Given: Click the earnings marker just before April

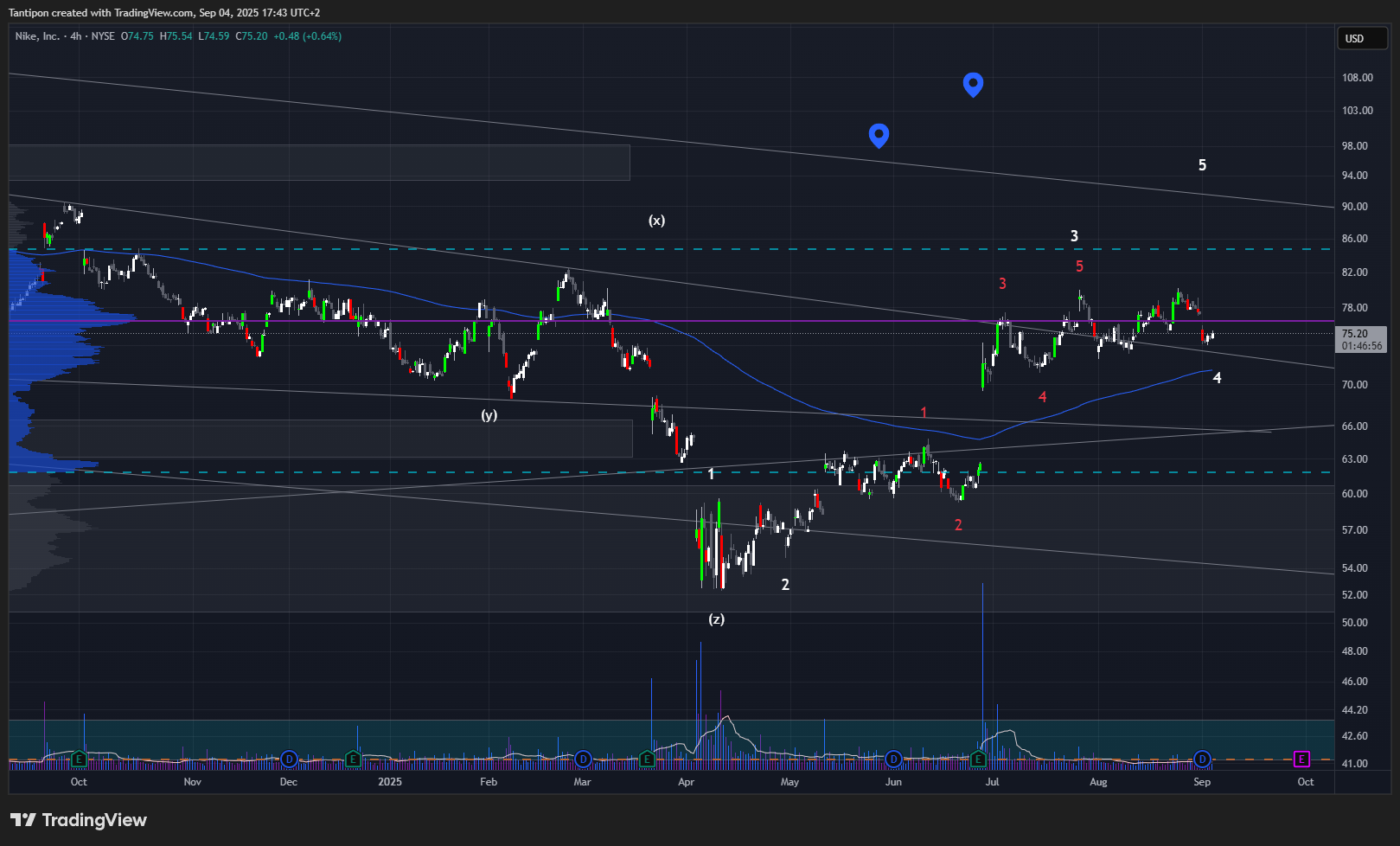Looking at the screenshot, I should pyautogui.click(x=647, y=759).
